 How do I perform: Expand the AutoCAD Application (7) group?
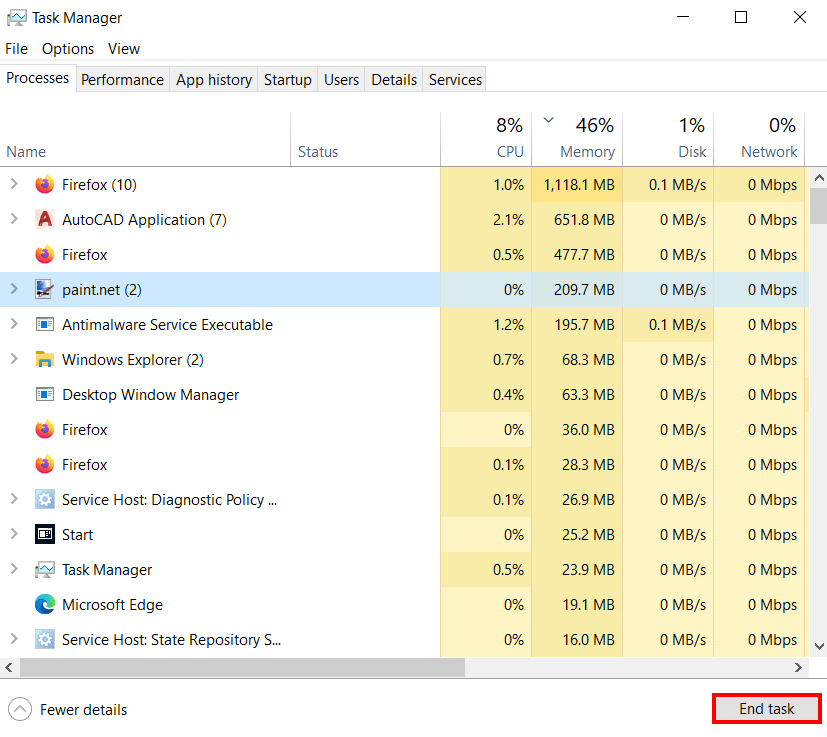tap(14, 219)
